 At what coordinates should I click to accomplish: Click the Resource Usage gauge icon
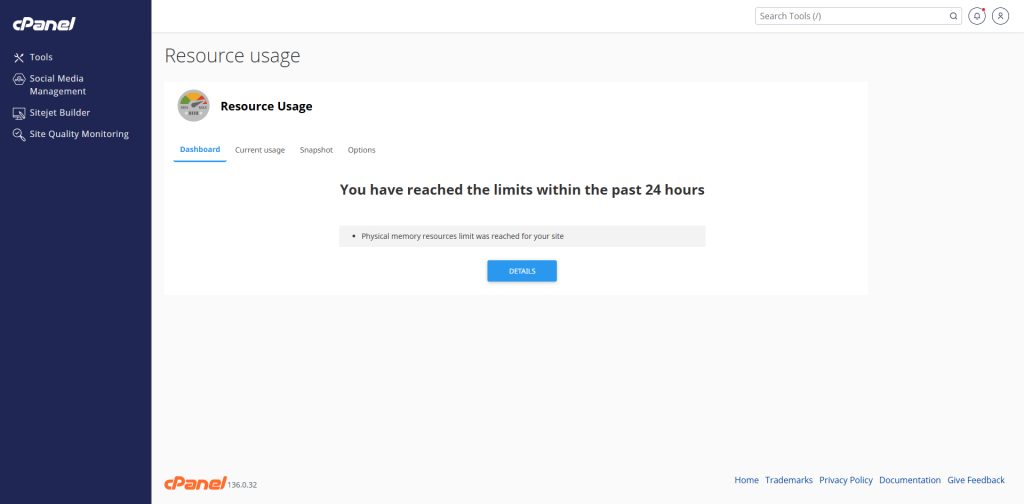coord(193,106)
